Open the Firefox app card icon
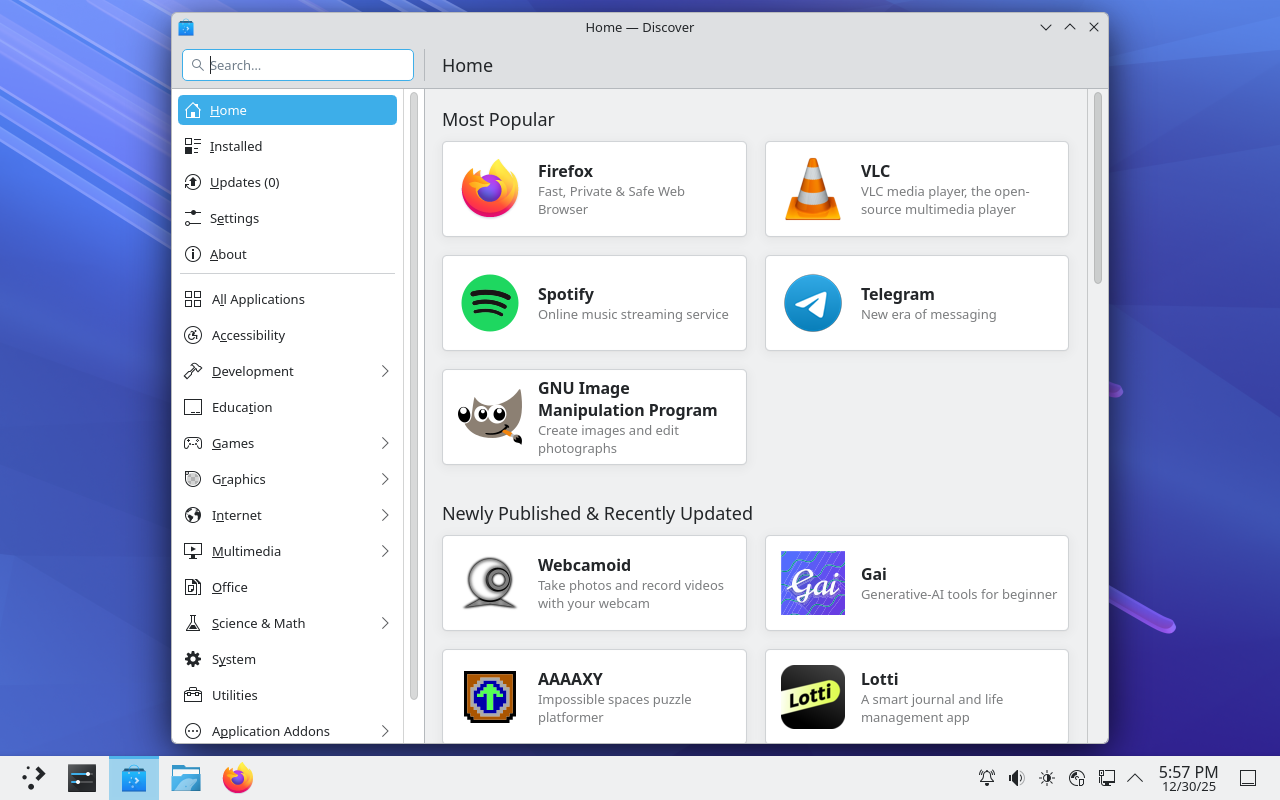This screenshot has height=800, width=1280. pyautogui.click(x=490, y=189)
